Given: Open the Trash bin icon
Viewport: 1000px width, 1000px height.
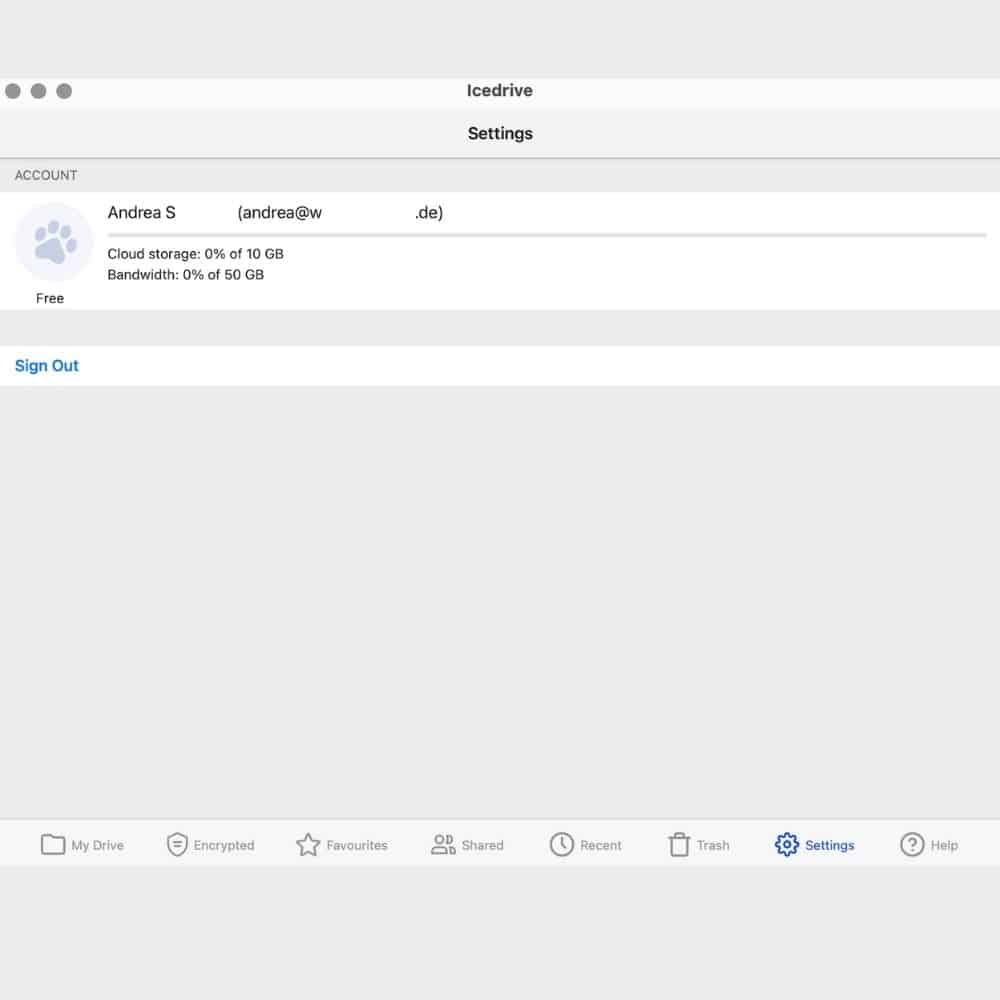Looking at the screenshot, I should coord(679,844).
